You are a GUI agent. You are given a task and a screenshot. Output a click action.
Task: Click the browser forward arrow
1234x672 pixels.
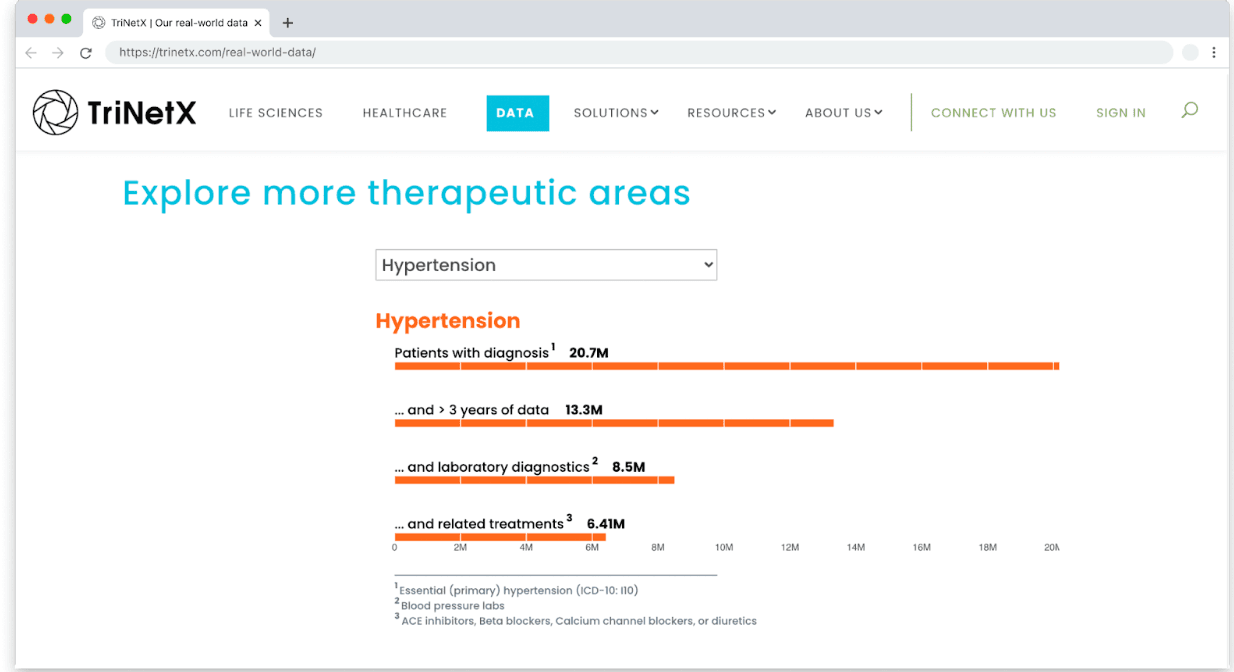point(57,52)
